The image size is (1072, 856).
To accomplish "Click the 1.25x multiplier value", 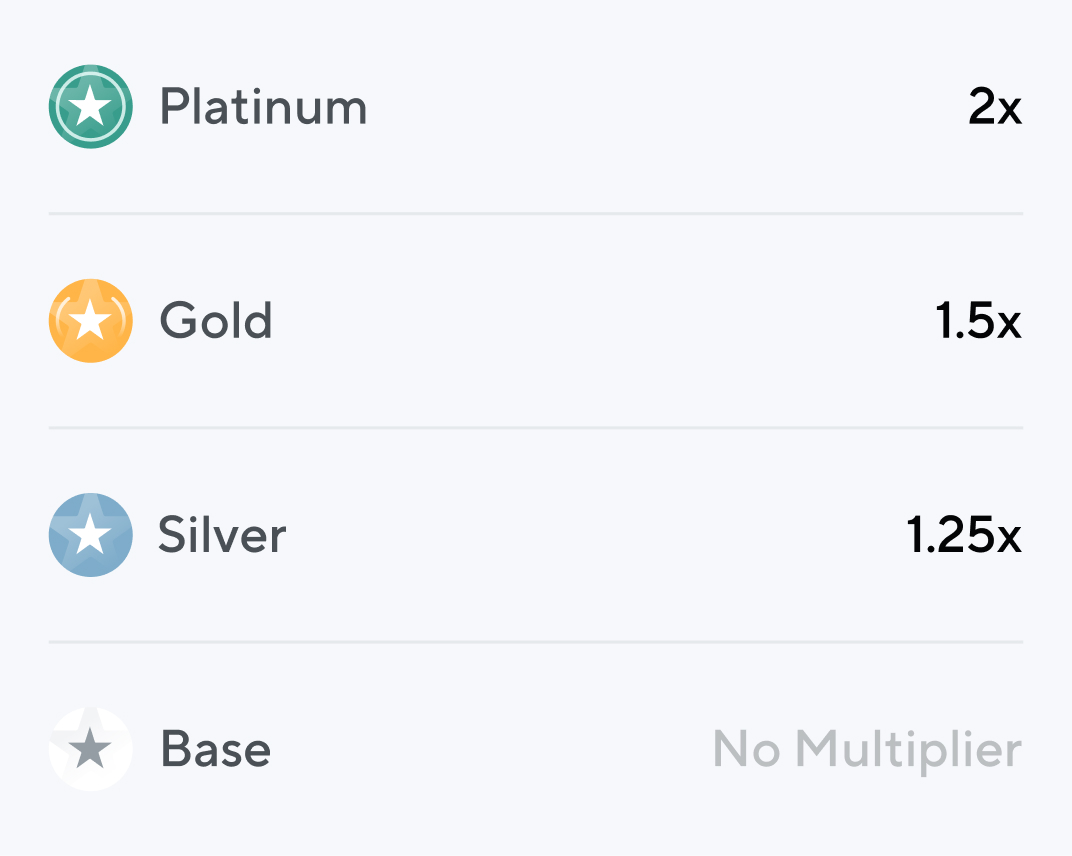I will tap(964, 535).
